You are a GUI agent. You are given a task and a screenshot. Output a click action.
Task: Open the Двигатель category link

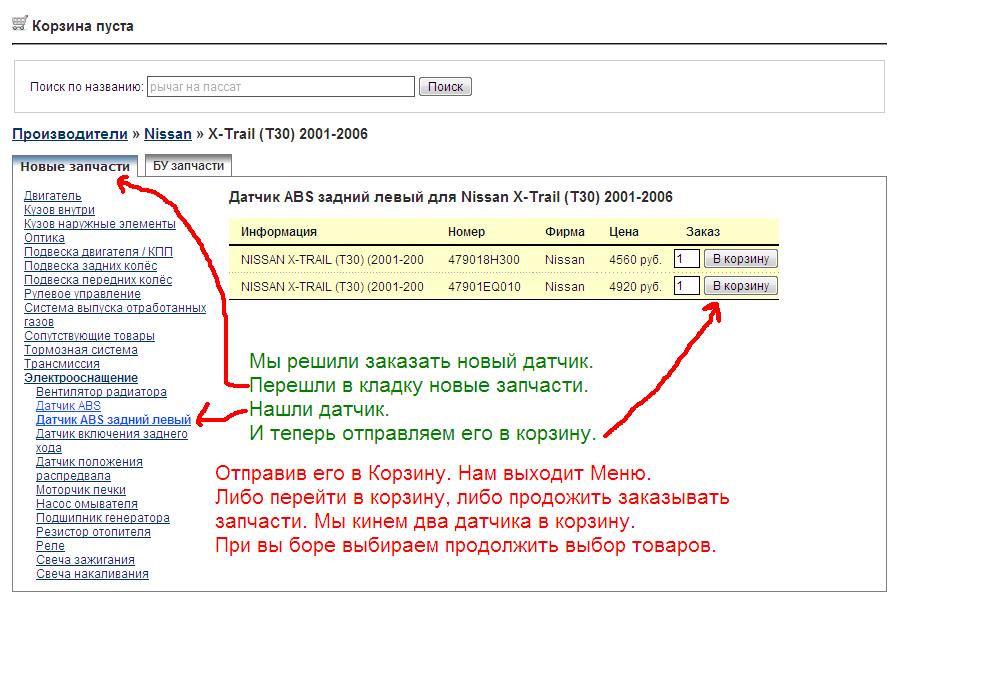click(x=52, y=196)
